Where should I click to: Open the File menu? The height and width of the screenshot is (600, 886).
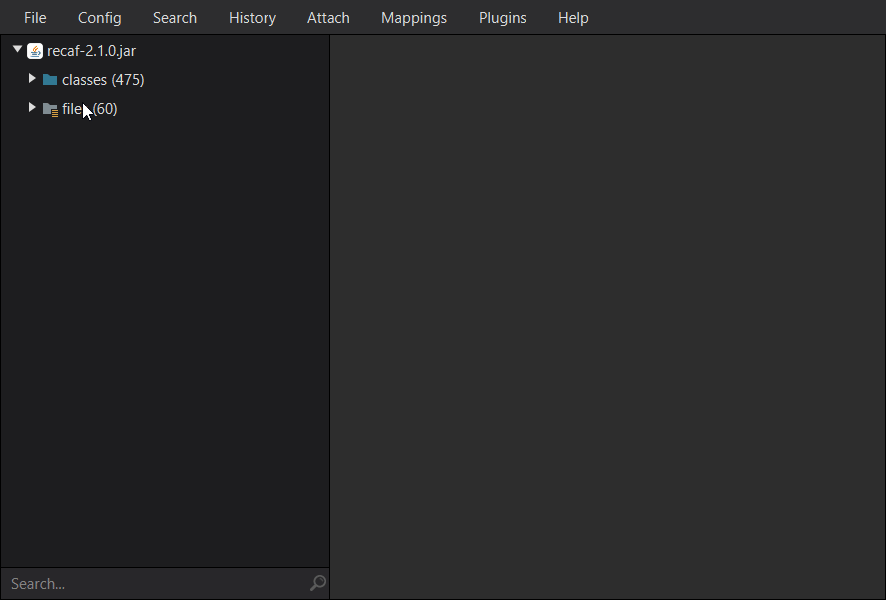point(35,17)
